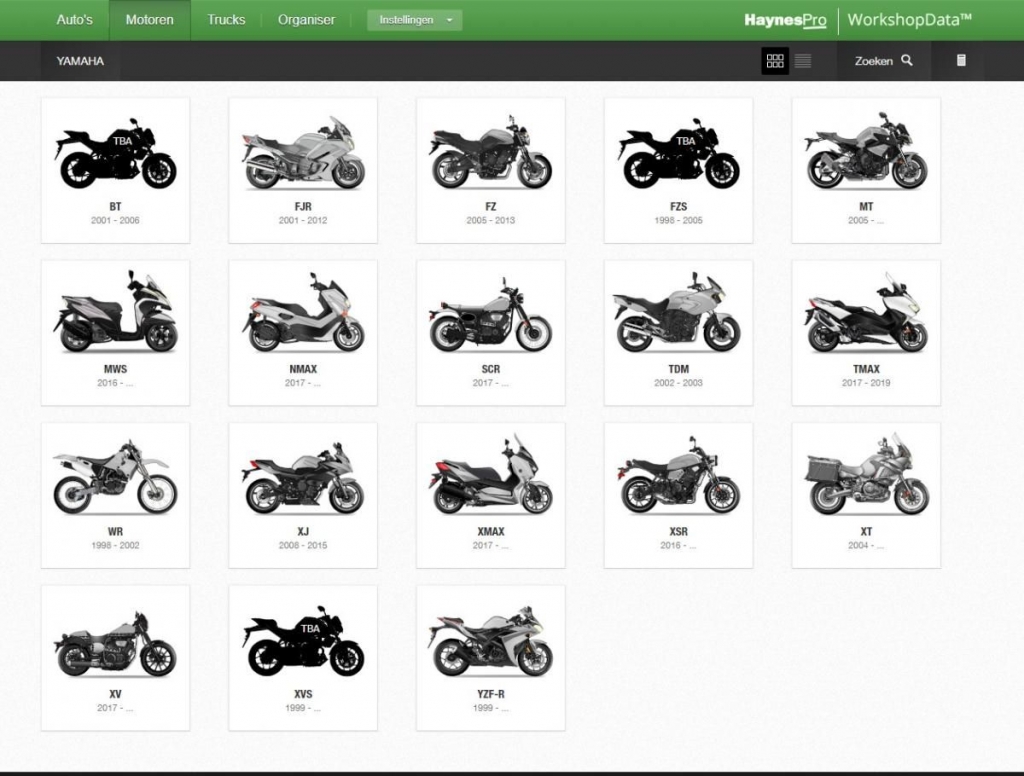Click the SCR model label
The width and height of the screenshot is (1024, 776).
pos(490,369)
